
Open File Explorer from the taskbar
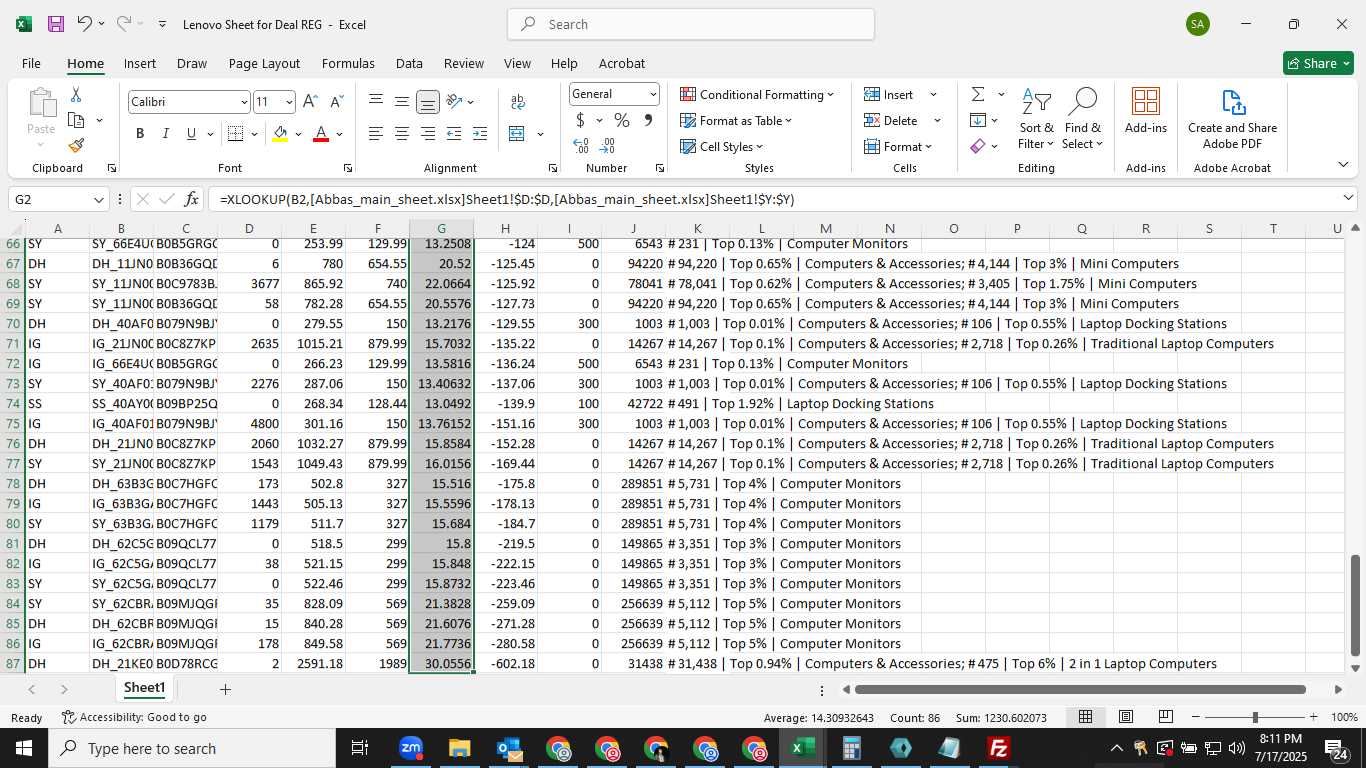(459, 748)
